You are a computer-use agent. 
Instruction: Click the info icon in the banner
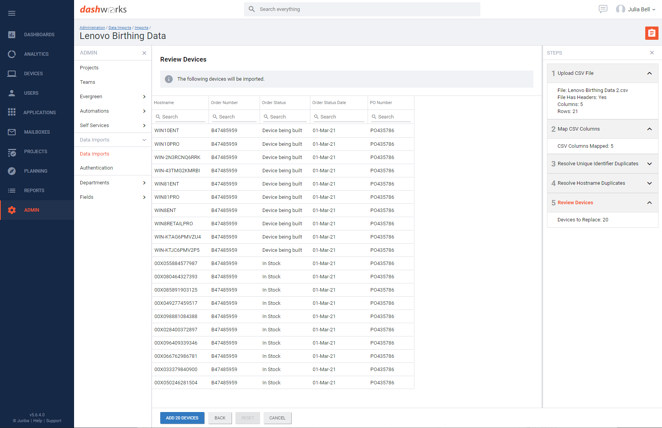(168, 79)
